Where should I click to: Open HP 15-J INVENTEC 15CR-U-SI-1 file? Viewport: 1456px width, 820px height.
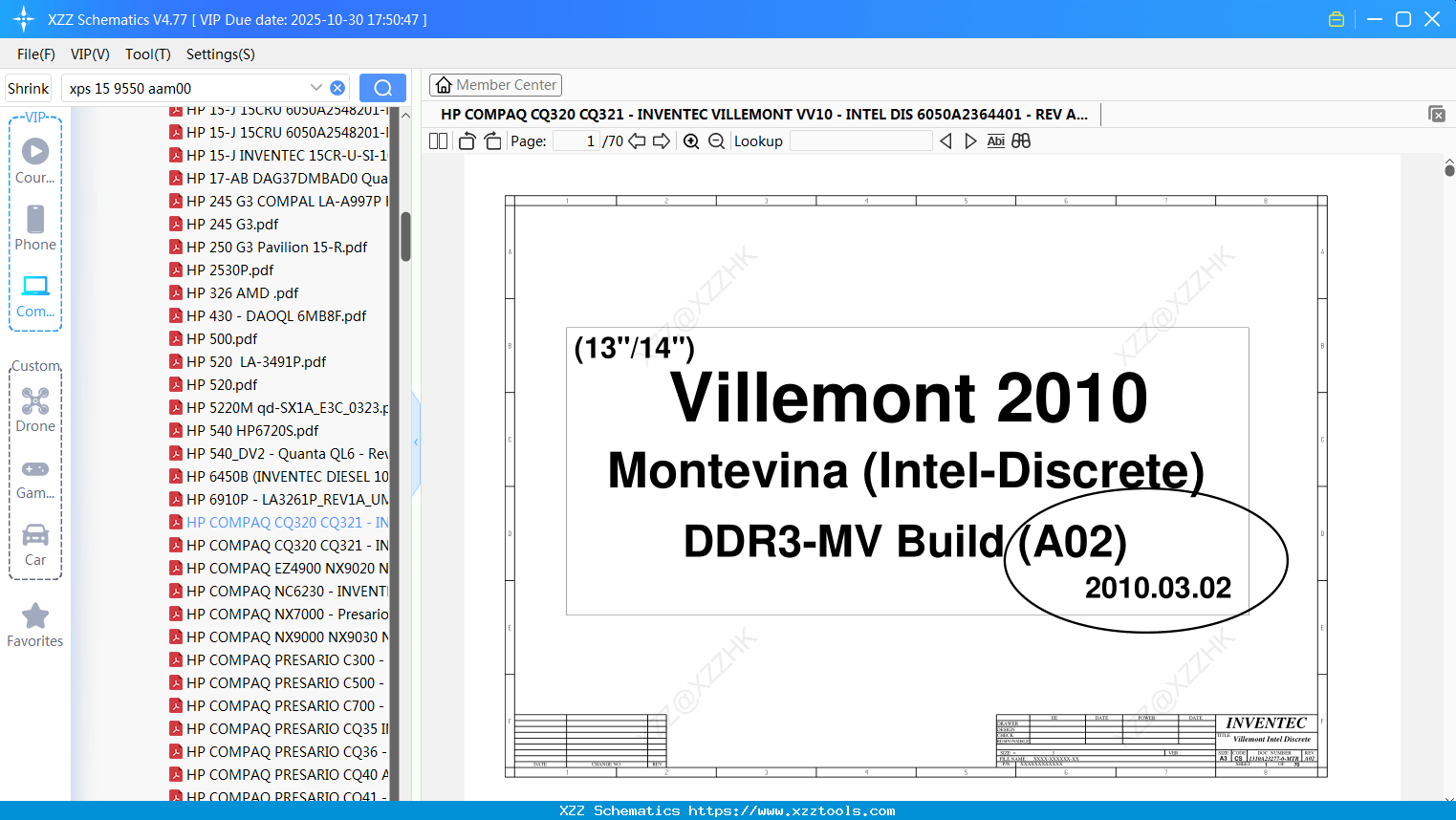click(x=278, y=155)
